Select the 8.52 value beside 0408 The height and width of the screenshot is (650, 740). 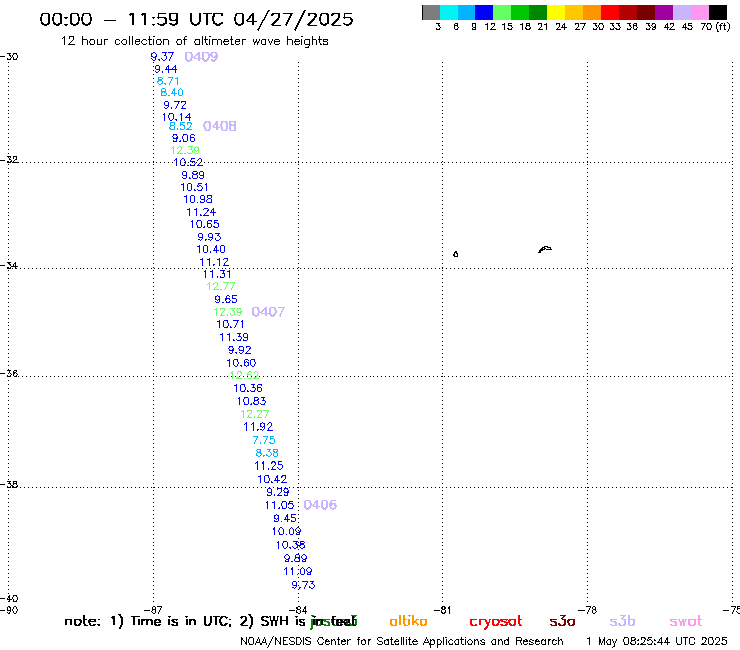point(181,126)
